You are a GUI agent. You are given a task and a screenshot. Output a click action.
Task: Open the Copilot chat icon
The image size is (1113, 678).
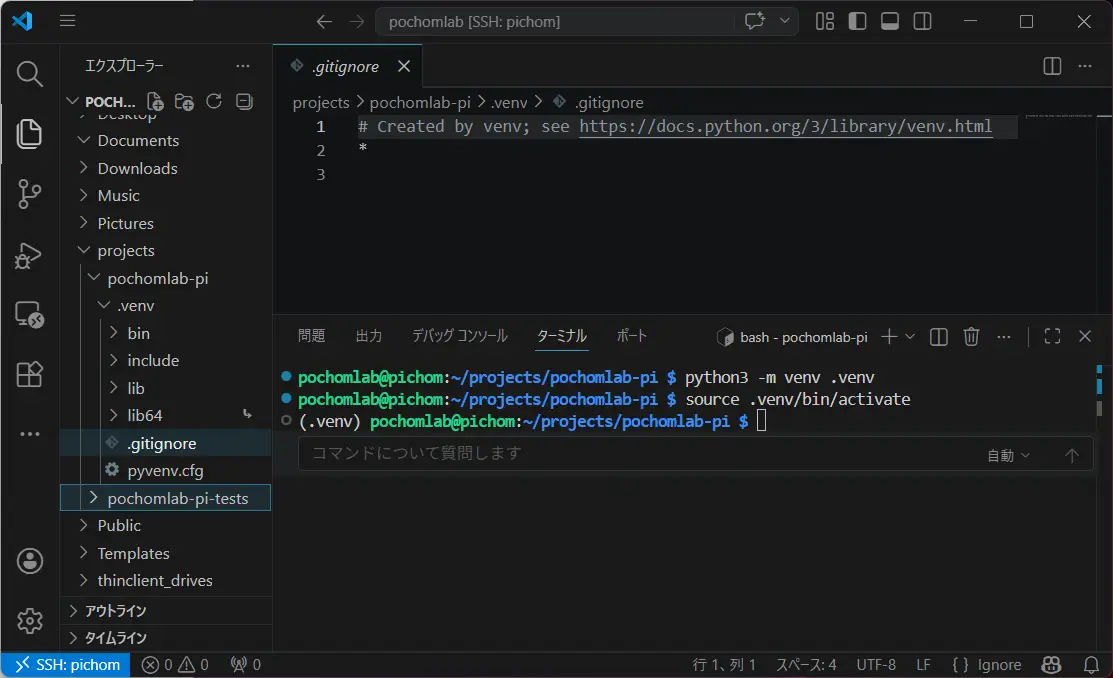pos(755,21)
